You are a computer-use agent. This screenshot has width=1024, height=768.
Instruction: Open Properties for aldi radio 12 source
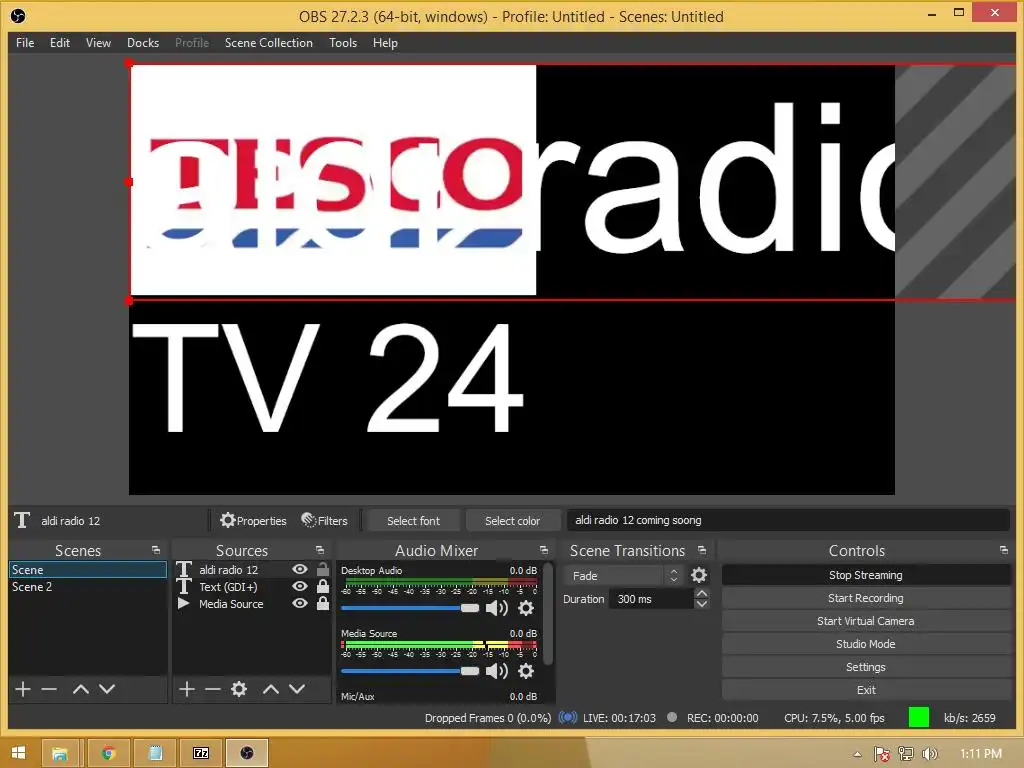point(253,520)
